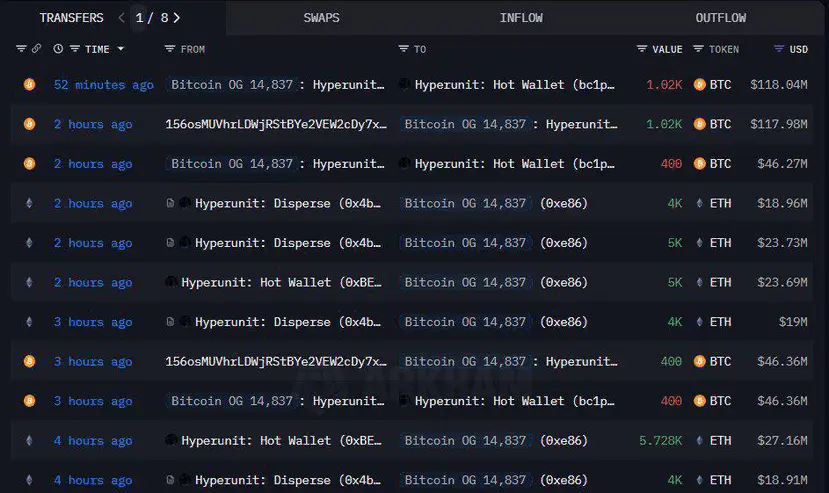829x493 pixels.
Task: Select the $117.98M USD amount
Action: click(779, 124)
